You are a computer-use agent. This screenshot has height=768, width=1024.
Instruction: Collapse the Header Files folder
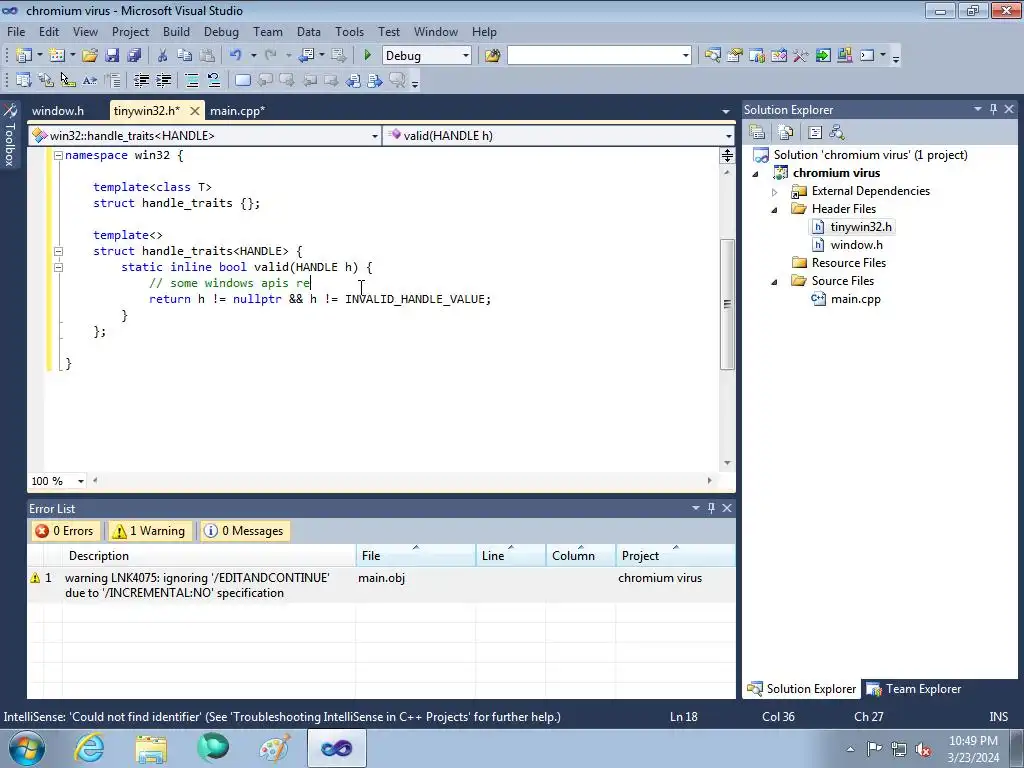click(775, 210)
